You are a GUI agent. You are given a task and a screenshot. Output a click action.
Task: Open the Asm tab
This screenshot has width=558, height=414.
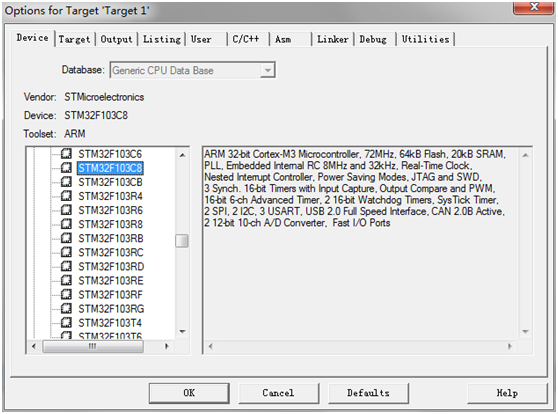point(283,39)
